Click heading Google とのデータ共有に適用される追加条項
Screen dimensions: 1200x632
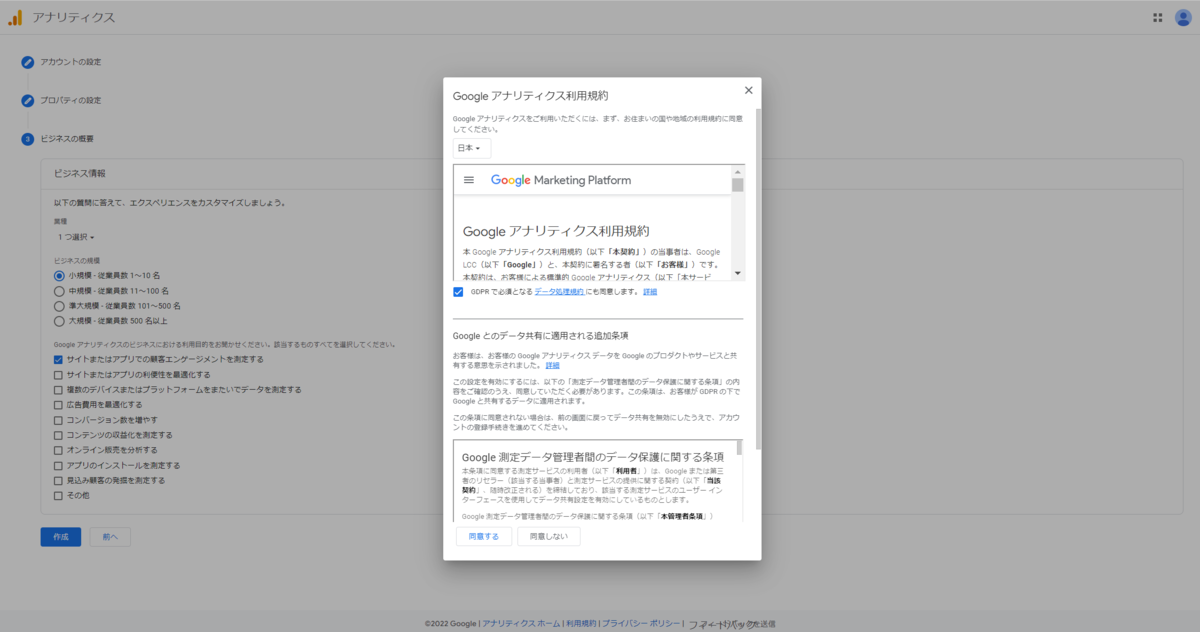(541, 335)
